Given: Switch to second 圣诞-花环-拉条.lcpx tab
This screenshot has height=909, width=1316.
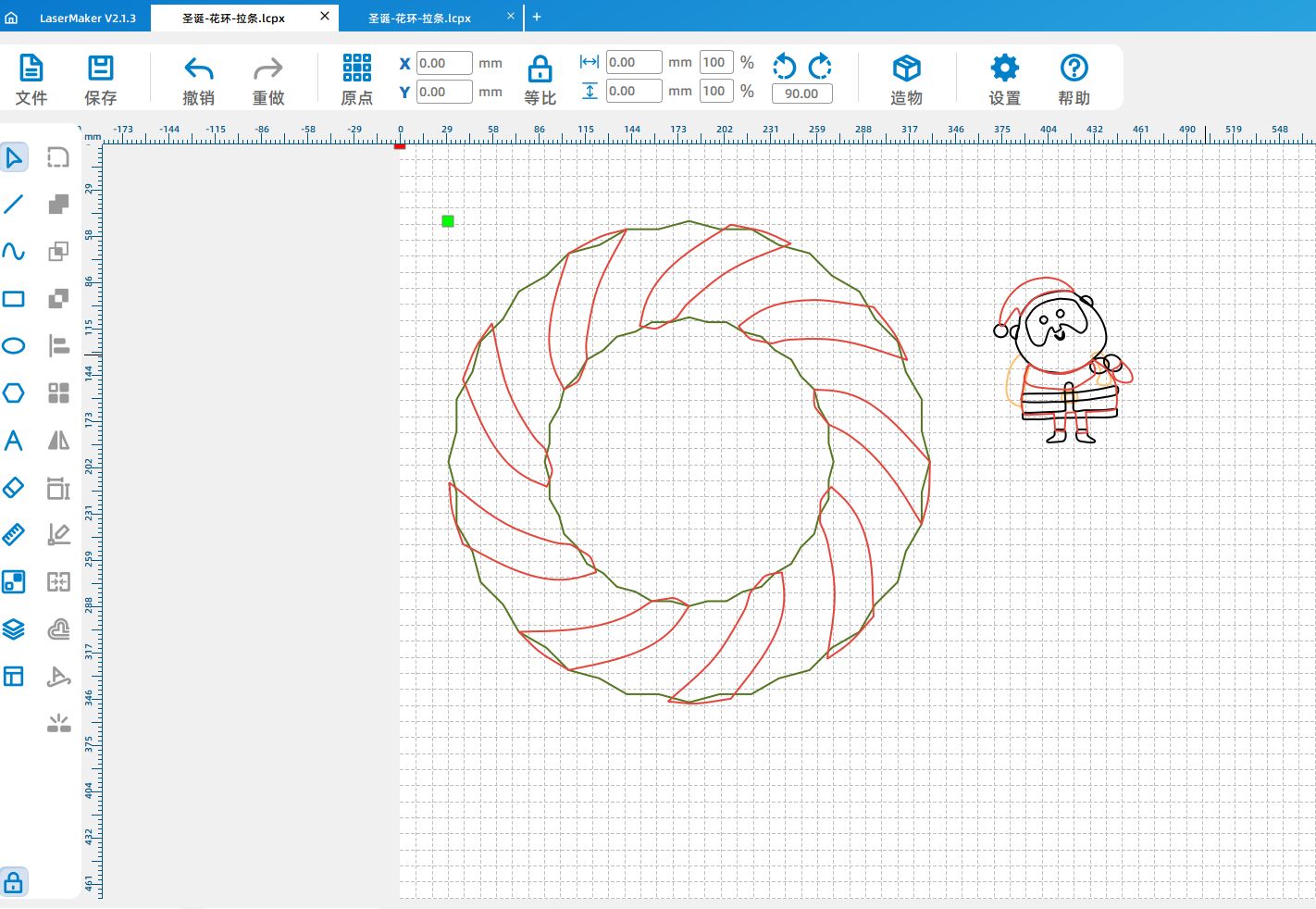Looking at the screenshot, I should point(420,19).
